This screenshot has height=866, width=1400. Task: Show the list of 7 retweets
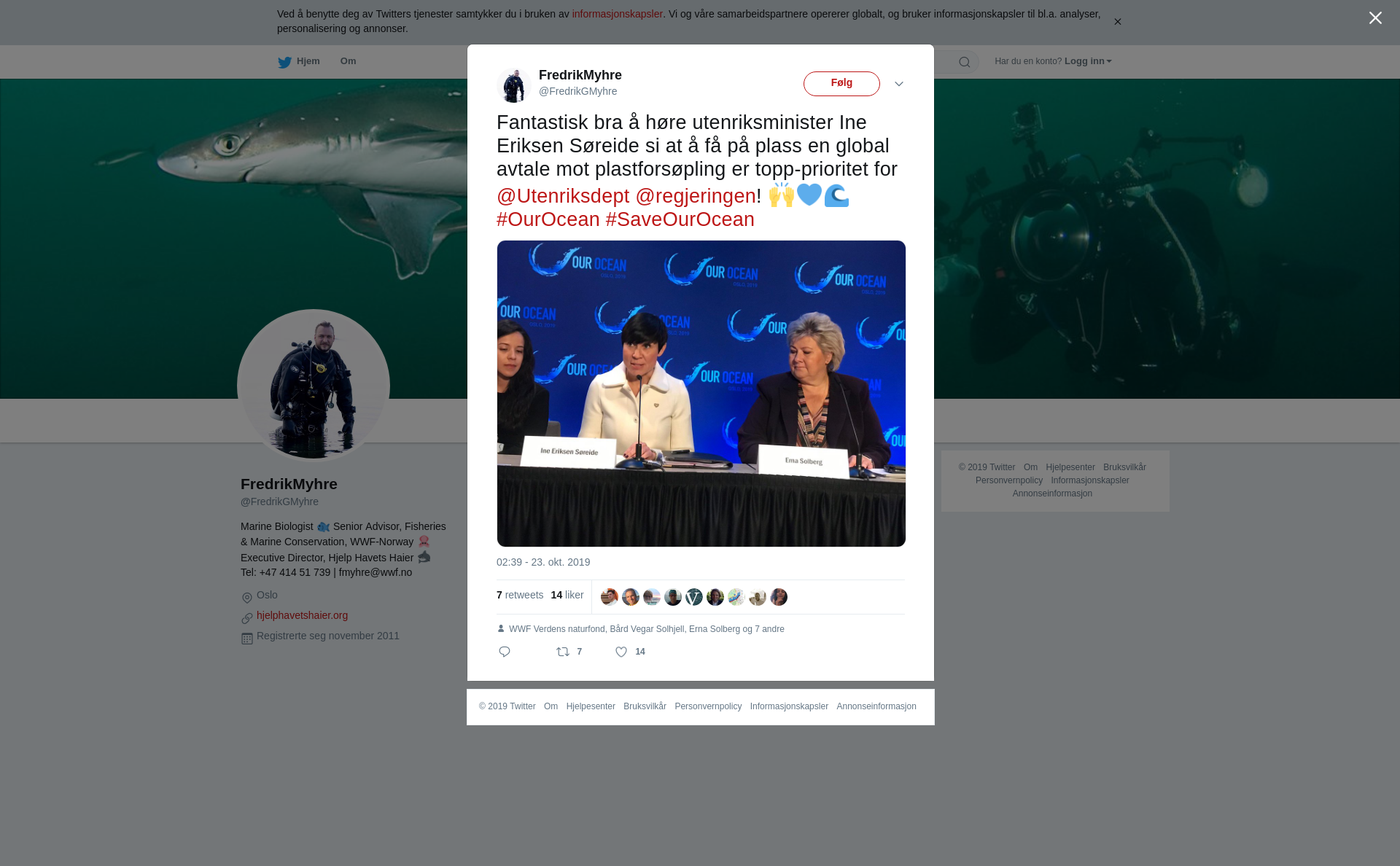coord(520,595)
